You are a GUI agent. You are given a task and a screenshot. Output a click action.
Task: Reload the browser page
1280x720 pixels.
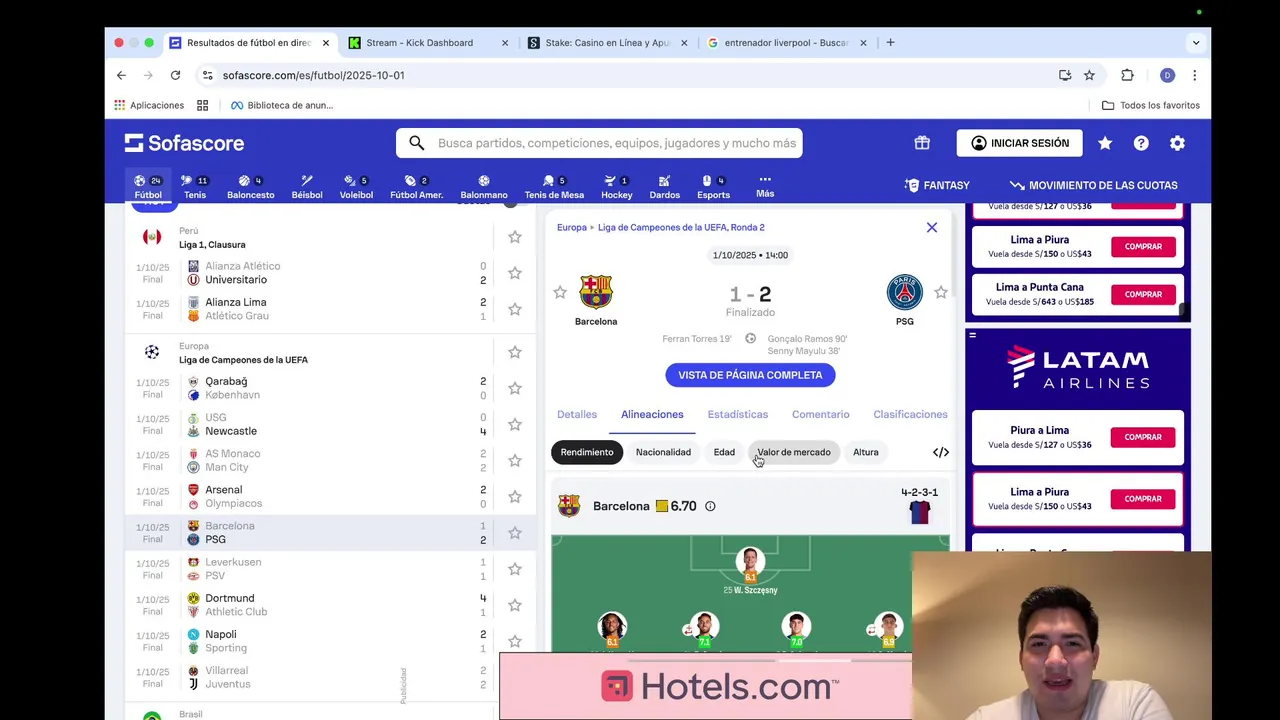click(x=175, y=75)
